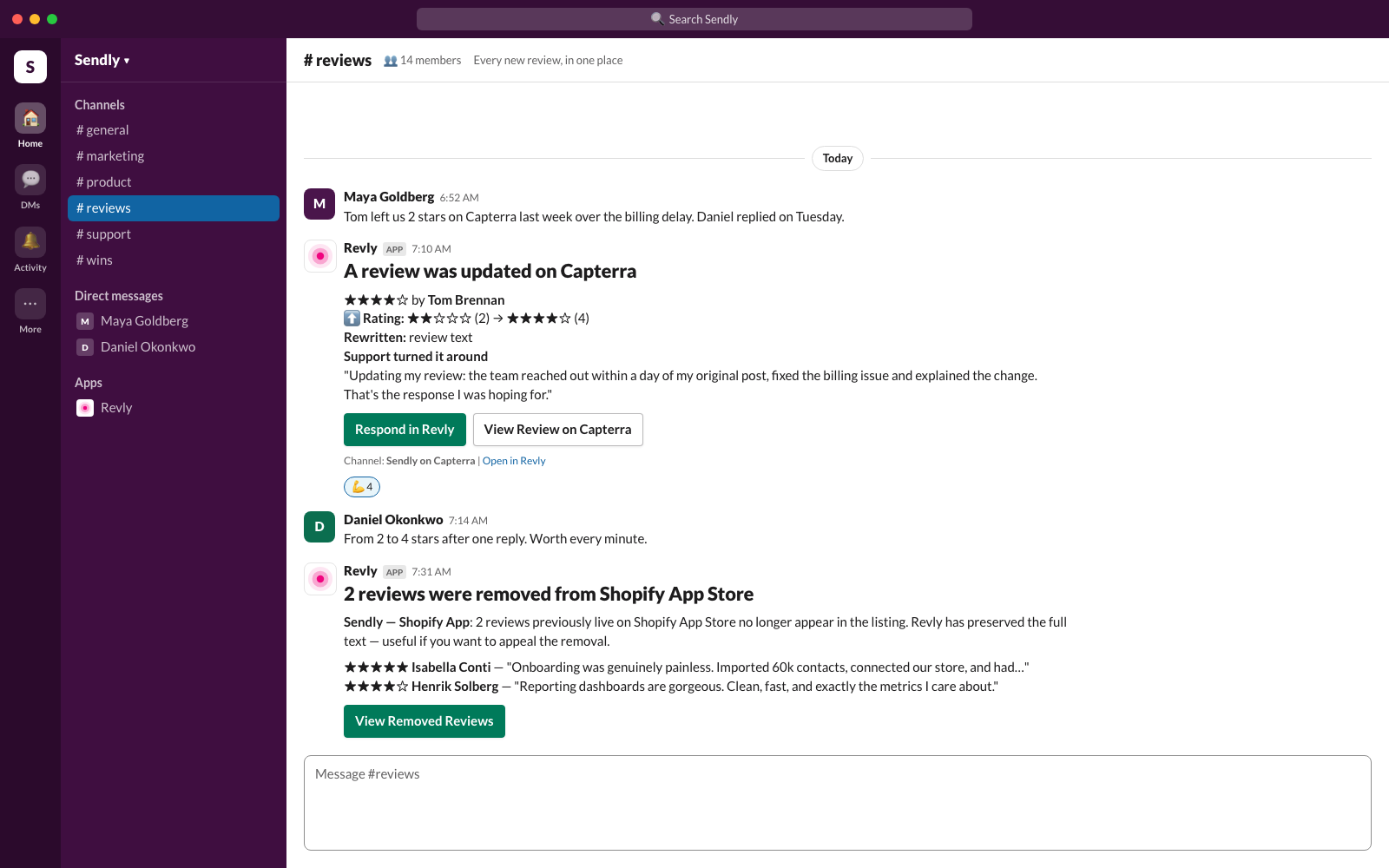Screen dimensions: 1389x868
Task: Click the APP badge on 7:31 AM Revly message
Action: point(395,572)
